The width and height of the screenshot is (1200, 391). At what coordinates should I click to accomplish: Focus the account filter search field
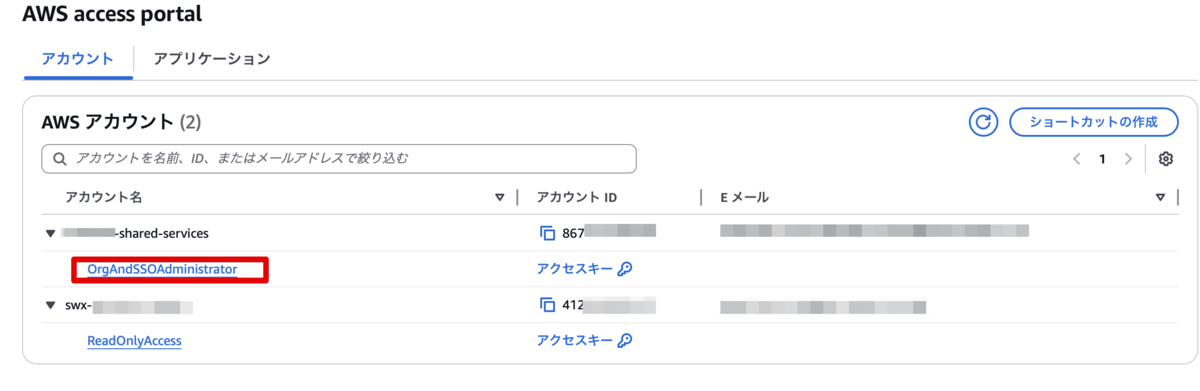(x=339, y=159)
